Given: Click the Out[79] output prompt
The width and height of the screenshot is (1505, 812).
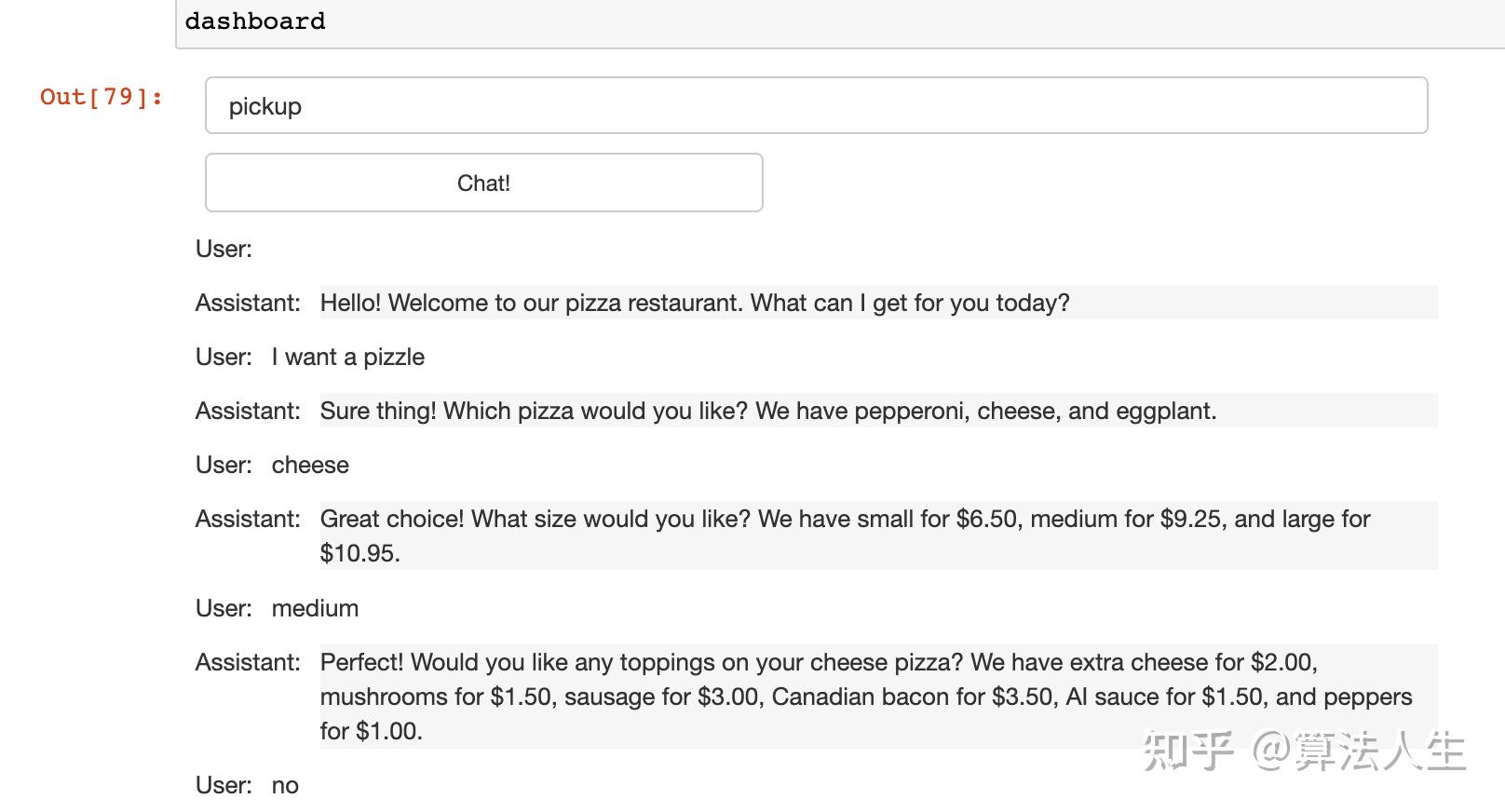Looking at the screenshot, I should (x=102, y=97).
